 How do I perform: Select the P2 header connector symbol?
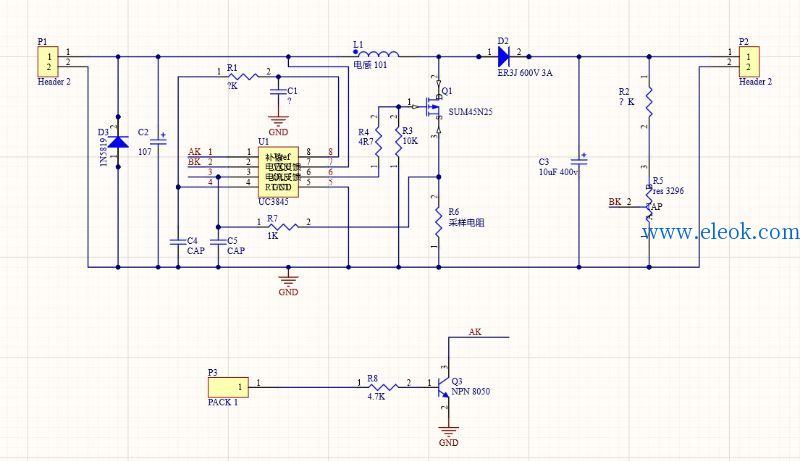coord(748,62)
